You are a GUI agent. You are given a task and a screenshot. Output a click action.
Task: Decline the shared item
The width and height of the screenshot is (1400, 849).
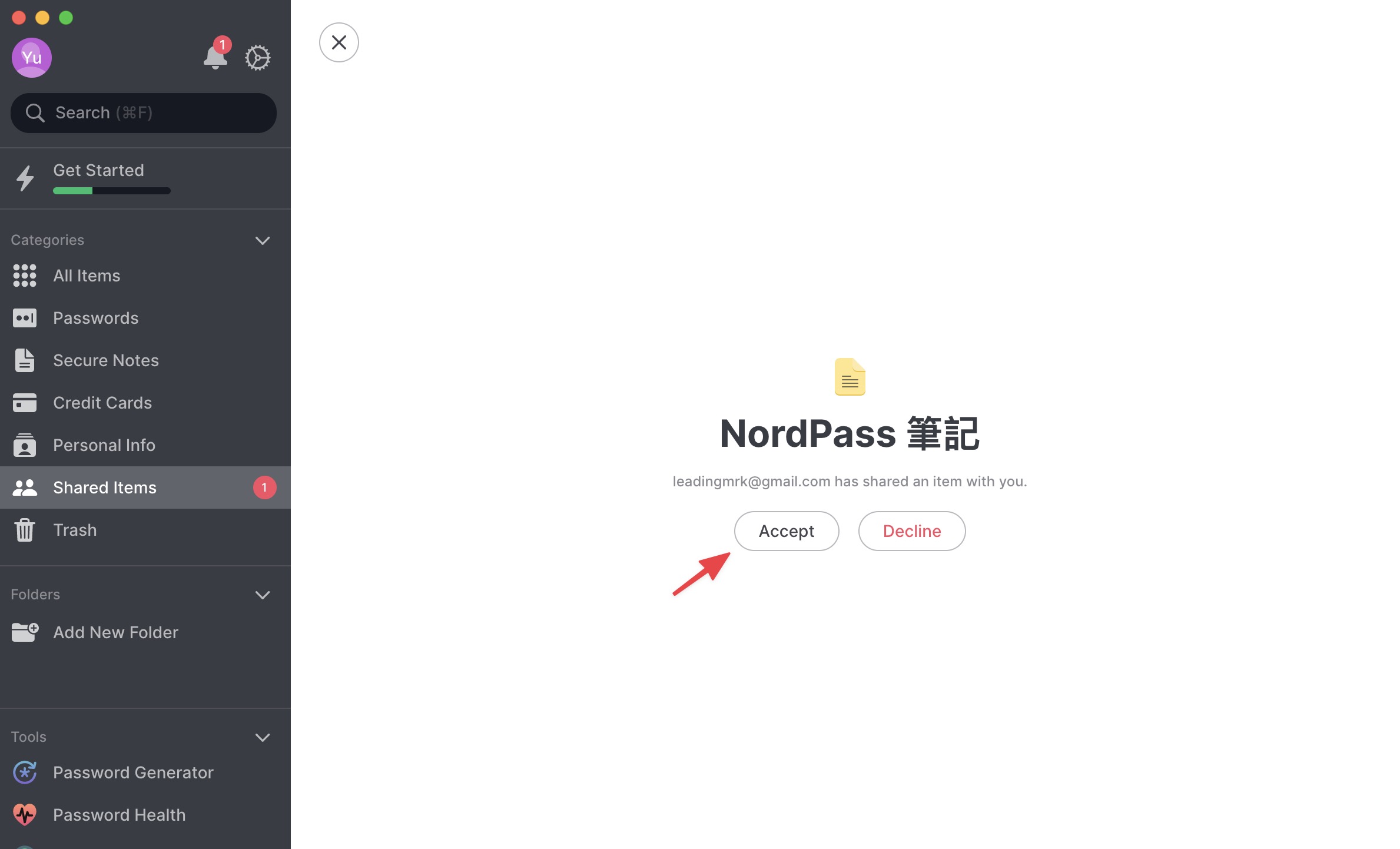pos(912,531)
